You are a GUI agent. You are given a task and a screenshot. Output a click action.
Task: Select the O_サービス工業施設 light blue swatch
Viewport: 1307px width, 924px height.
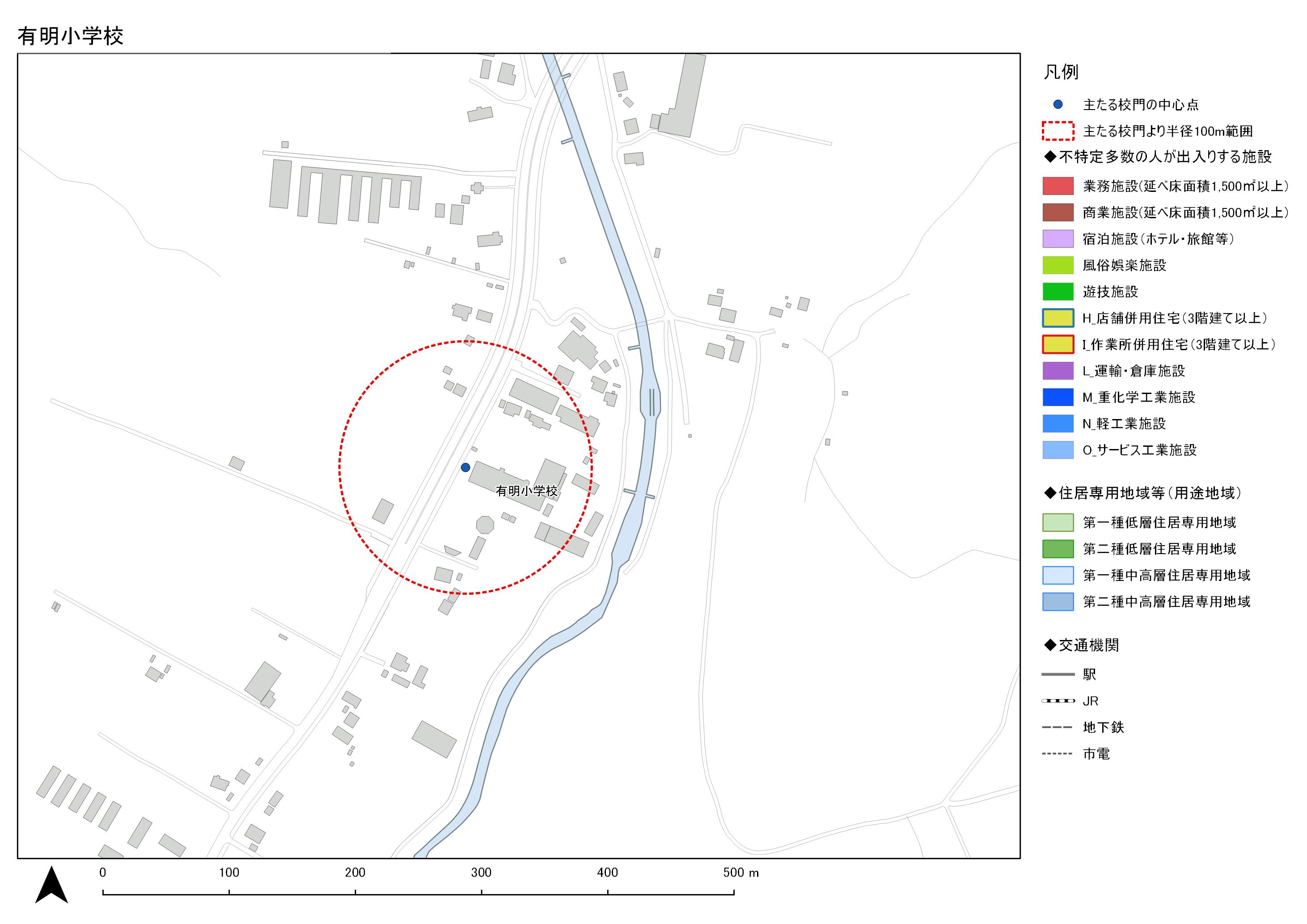point(1058,450)
